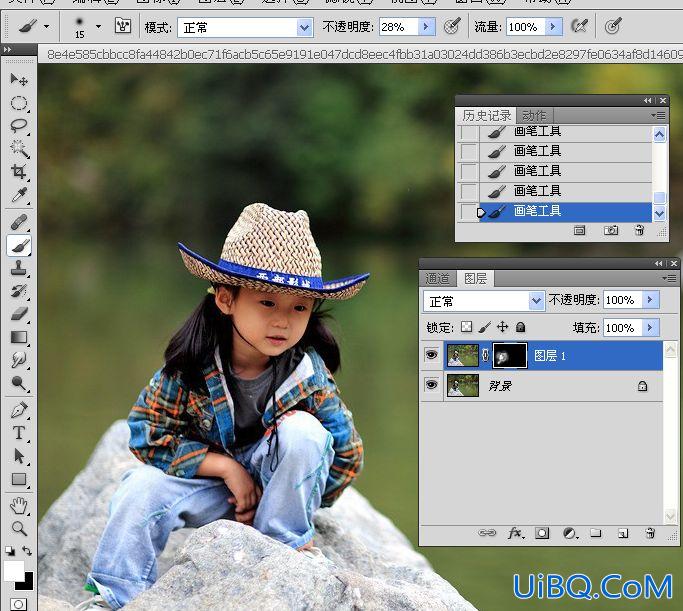Switch to the 动作 tab

[534, 115]
